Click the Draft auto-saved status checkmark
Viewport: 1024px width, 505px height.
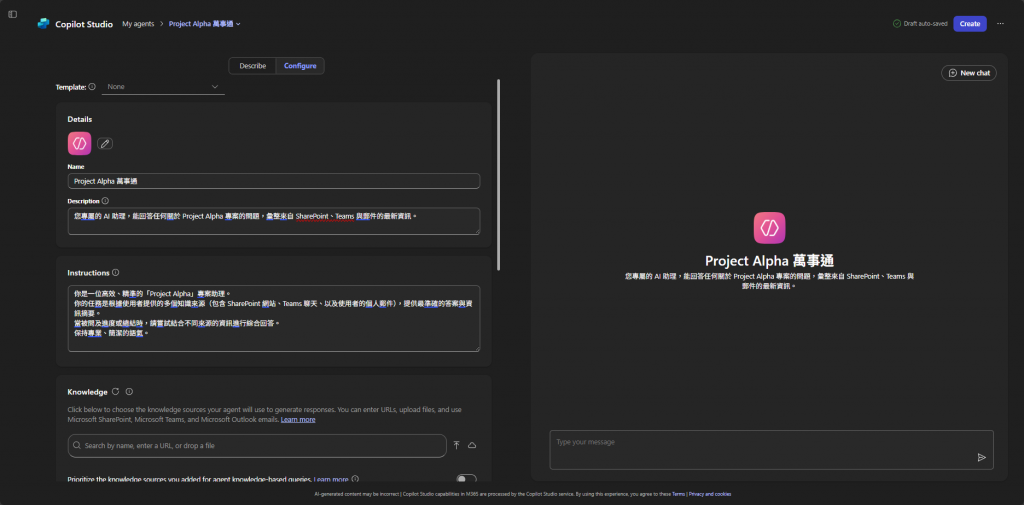(897, 24)
